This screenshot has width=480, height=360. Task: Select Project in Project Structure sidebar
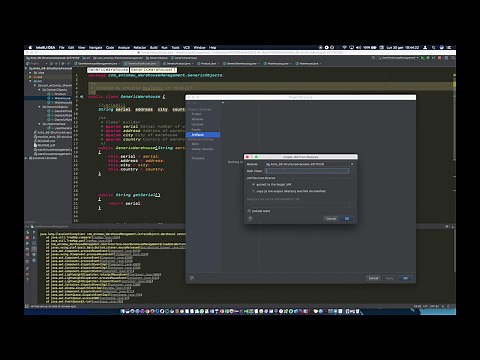[x=196, y=114]
